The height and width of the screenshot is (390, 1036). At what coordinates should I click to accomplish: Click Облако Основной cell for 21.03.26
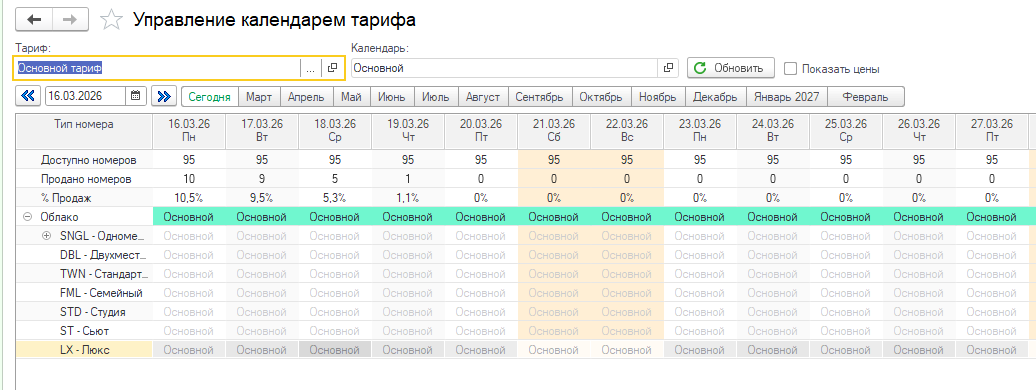pyautogui.click(x=554, y=216)
